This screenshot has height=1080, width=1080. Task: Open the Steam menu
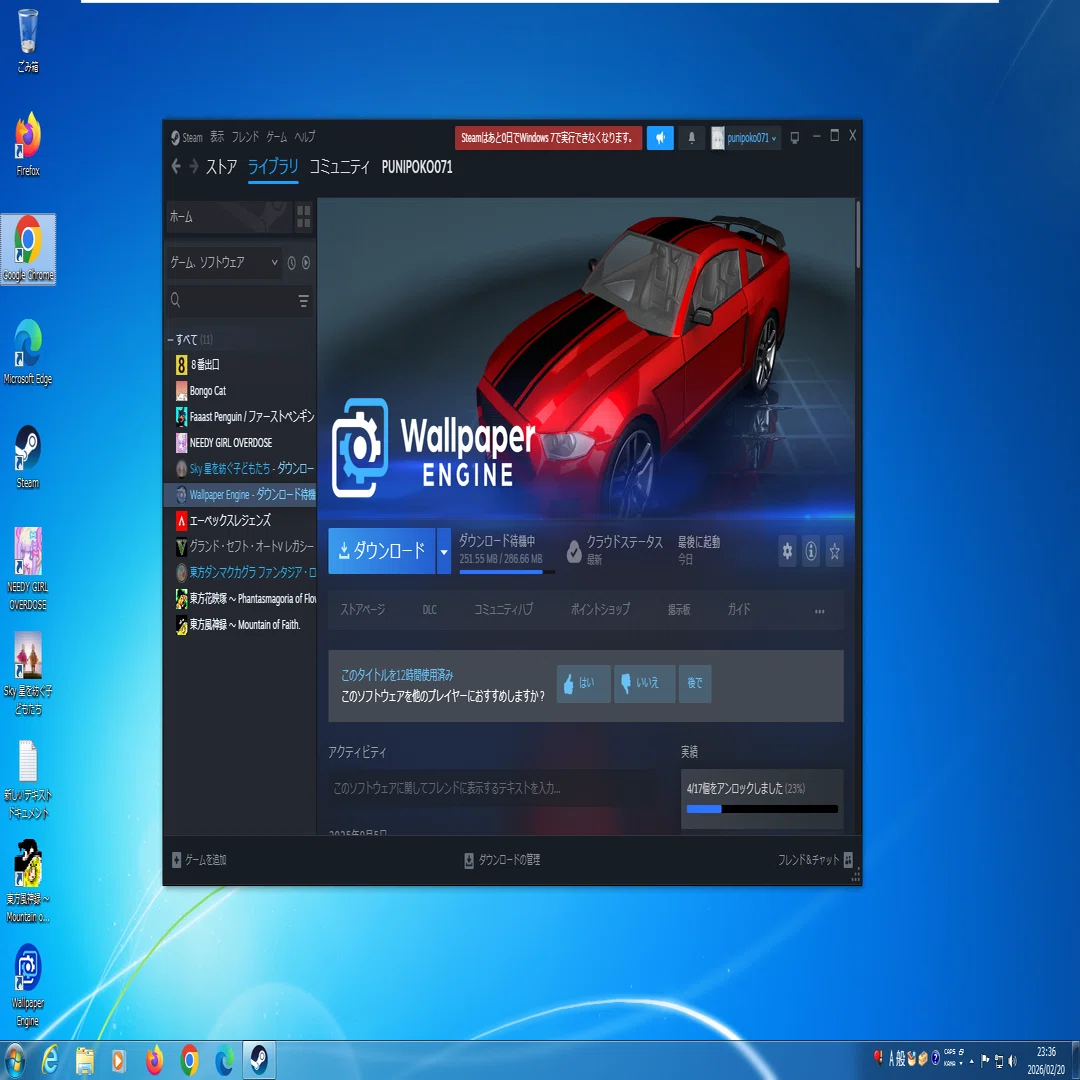pyautogui.click(x=187, y=137)
